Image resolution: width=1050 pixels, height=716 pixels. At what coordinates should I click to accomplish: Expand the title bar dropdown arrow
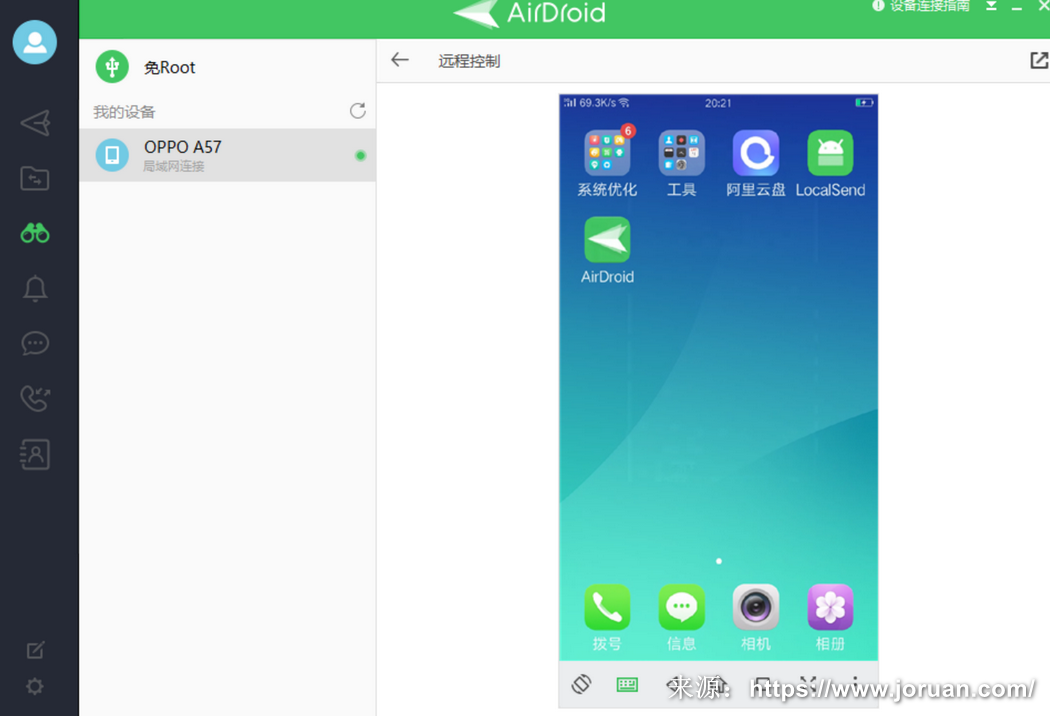[991, 6]
